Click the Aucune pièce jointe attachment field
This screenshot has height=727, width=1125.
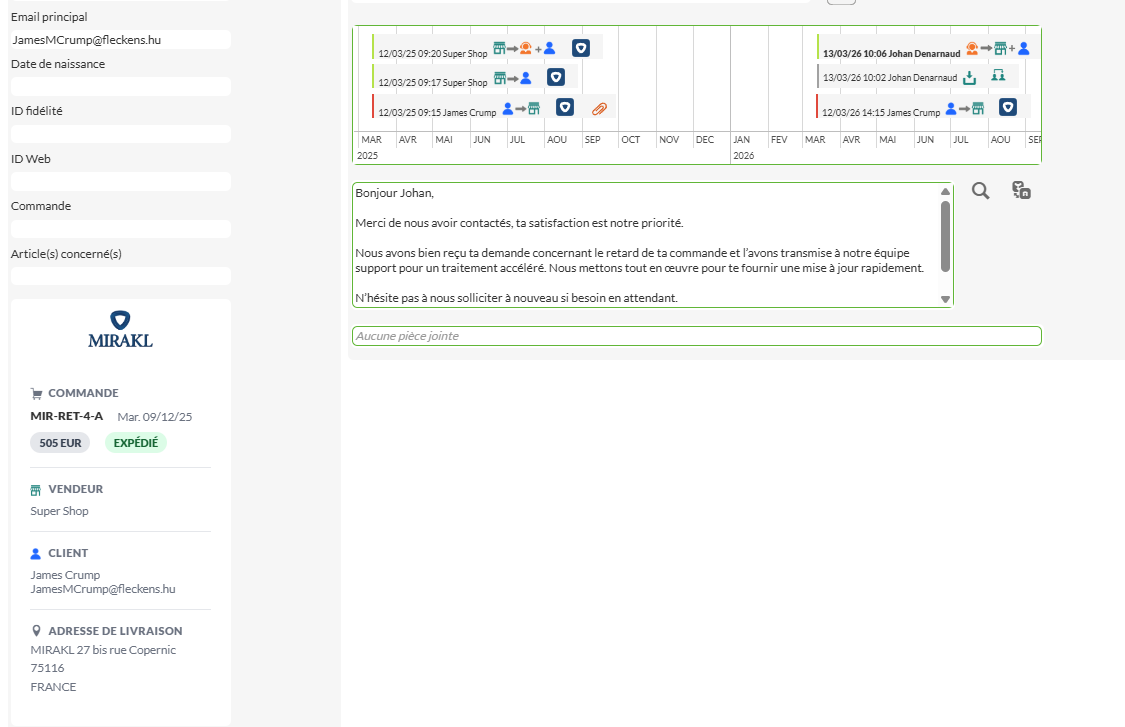pos(696,336)
